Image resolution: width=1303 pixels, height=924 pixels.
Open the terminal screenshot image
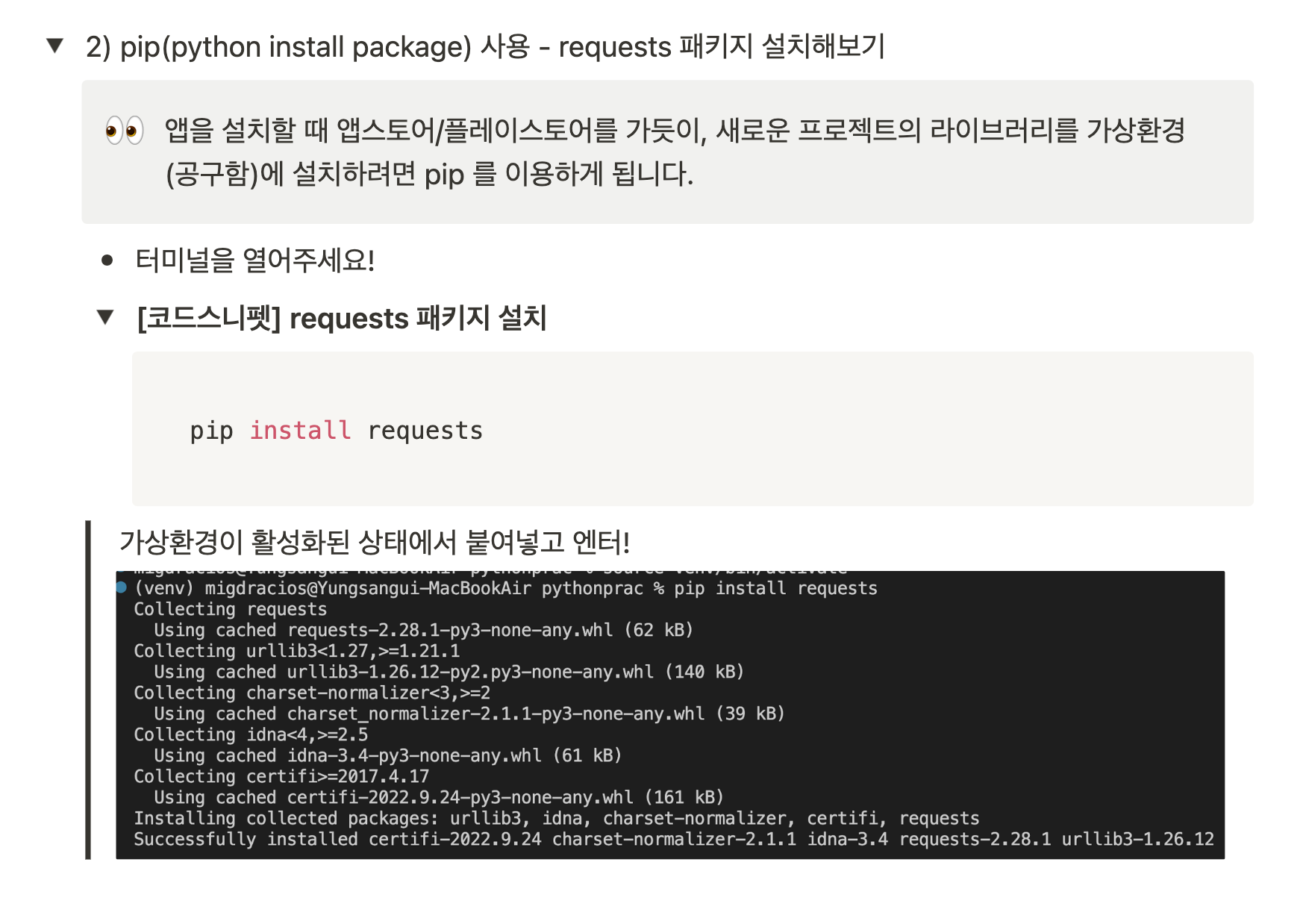[x=670, y=715]
